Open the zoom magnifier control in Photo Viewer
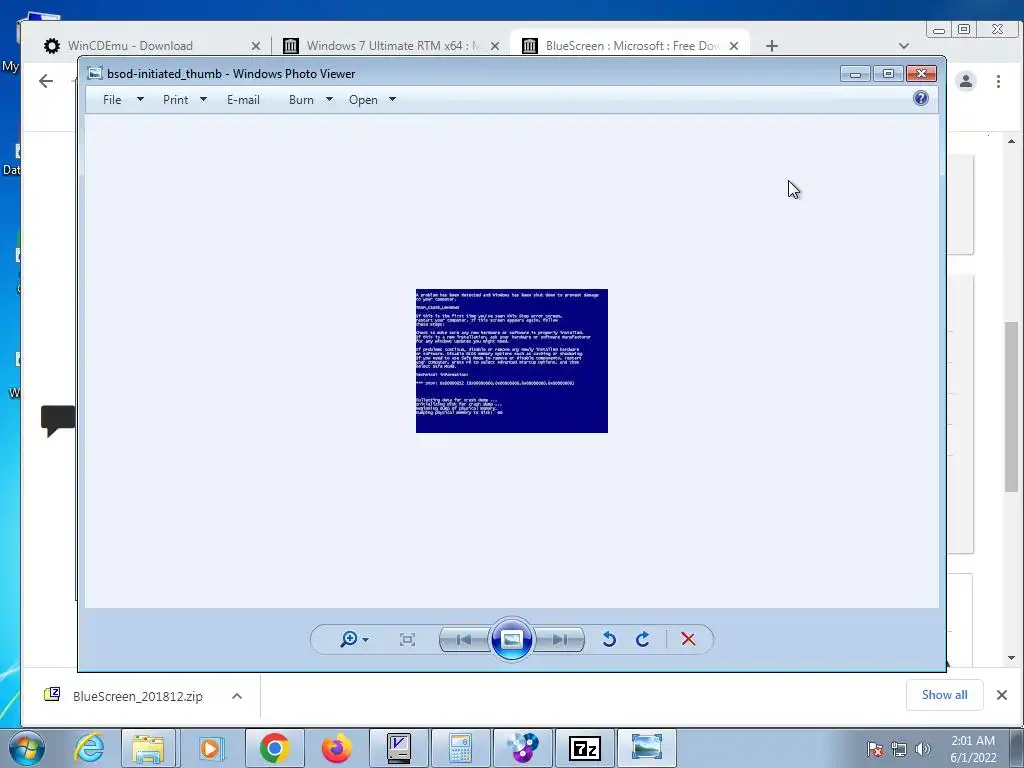1024x768 pixels. coord(354,639)
